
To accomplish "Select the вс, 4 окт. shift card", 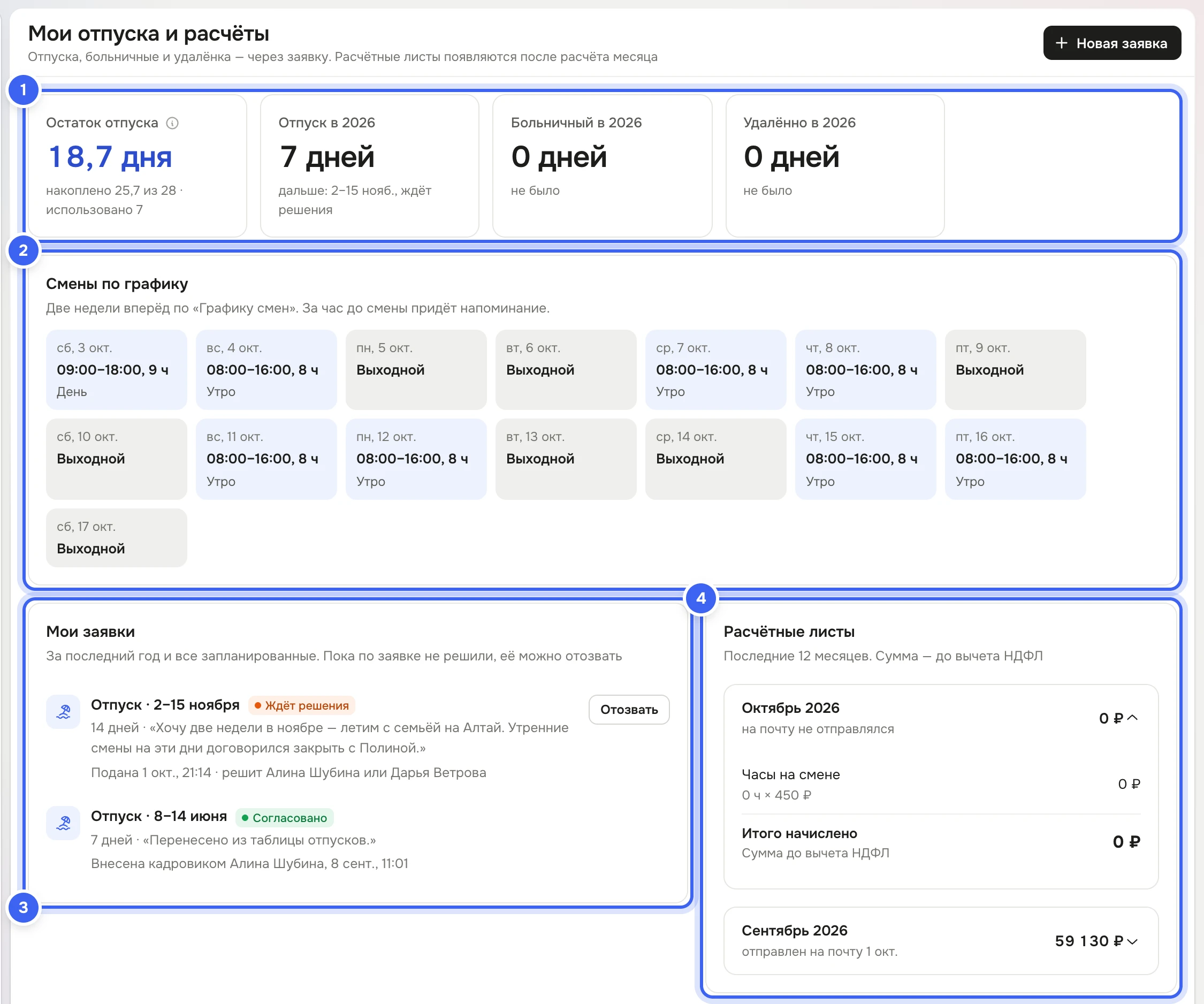I will coord(266,370).
